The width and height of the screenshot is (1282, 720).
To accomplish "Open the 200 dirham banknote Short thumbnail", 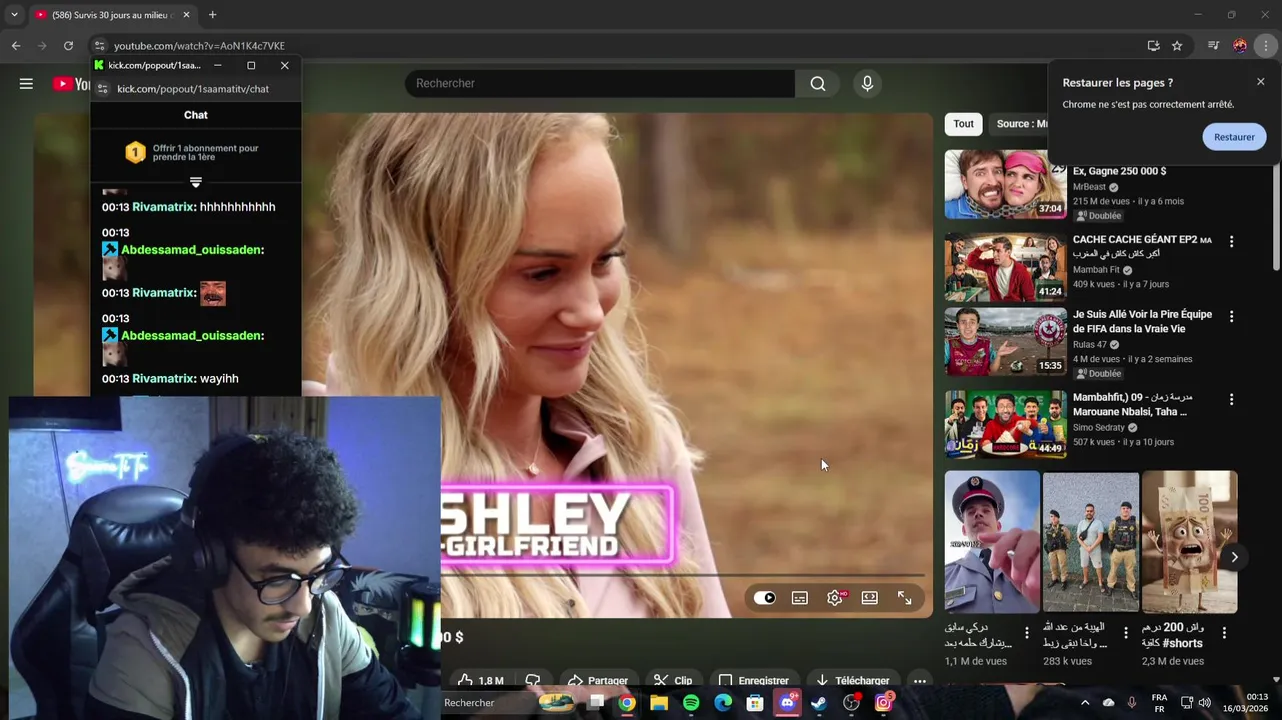I will point(1189,542).
